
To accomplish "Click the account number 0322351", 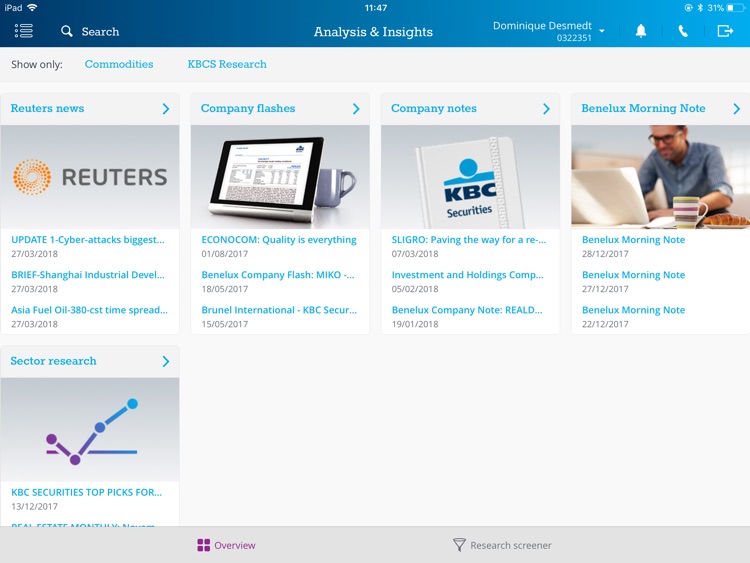I will tap(574, 38).
